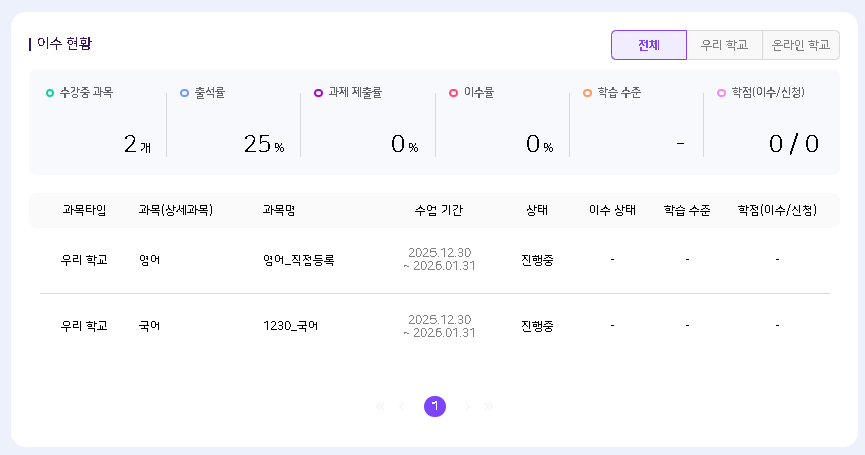Select the 전체 filter tab
865x455 pixels.
tap(649, 45)
